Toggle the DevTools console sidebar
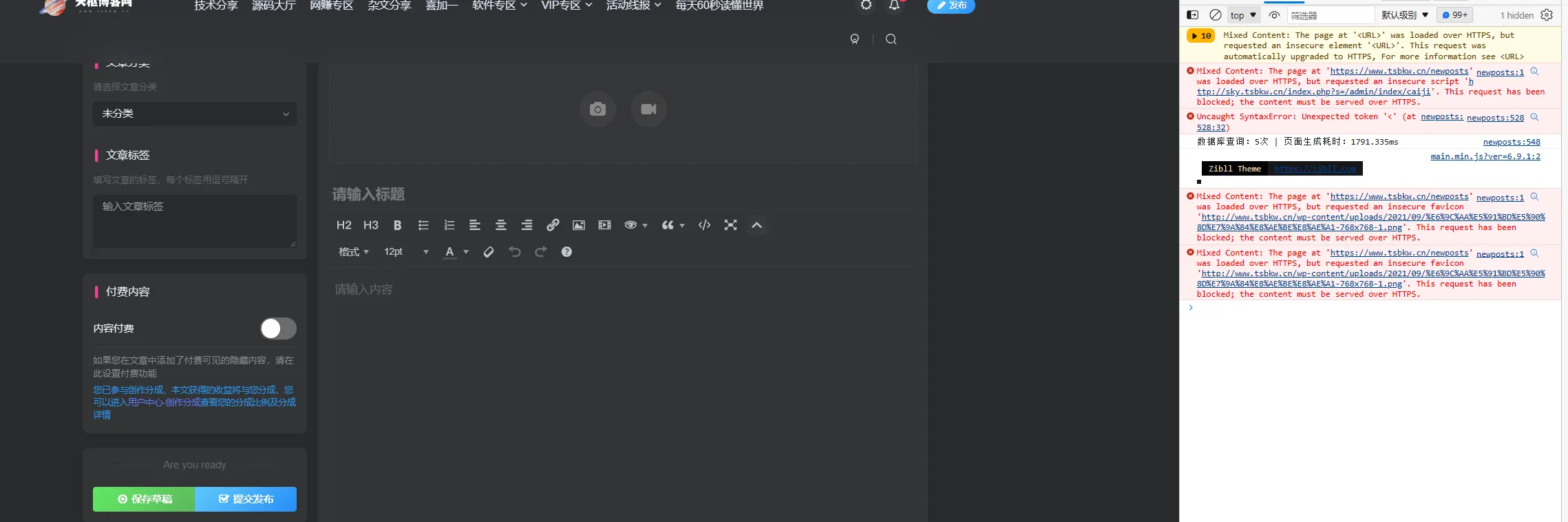 click(1193, 15)
